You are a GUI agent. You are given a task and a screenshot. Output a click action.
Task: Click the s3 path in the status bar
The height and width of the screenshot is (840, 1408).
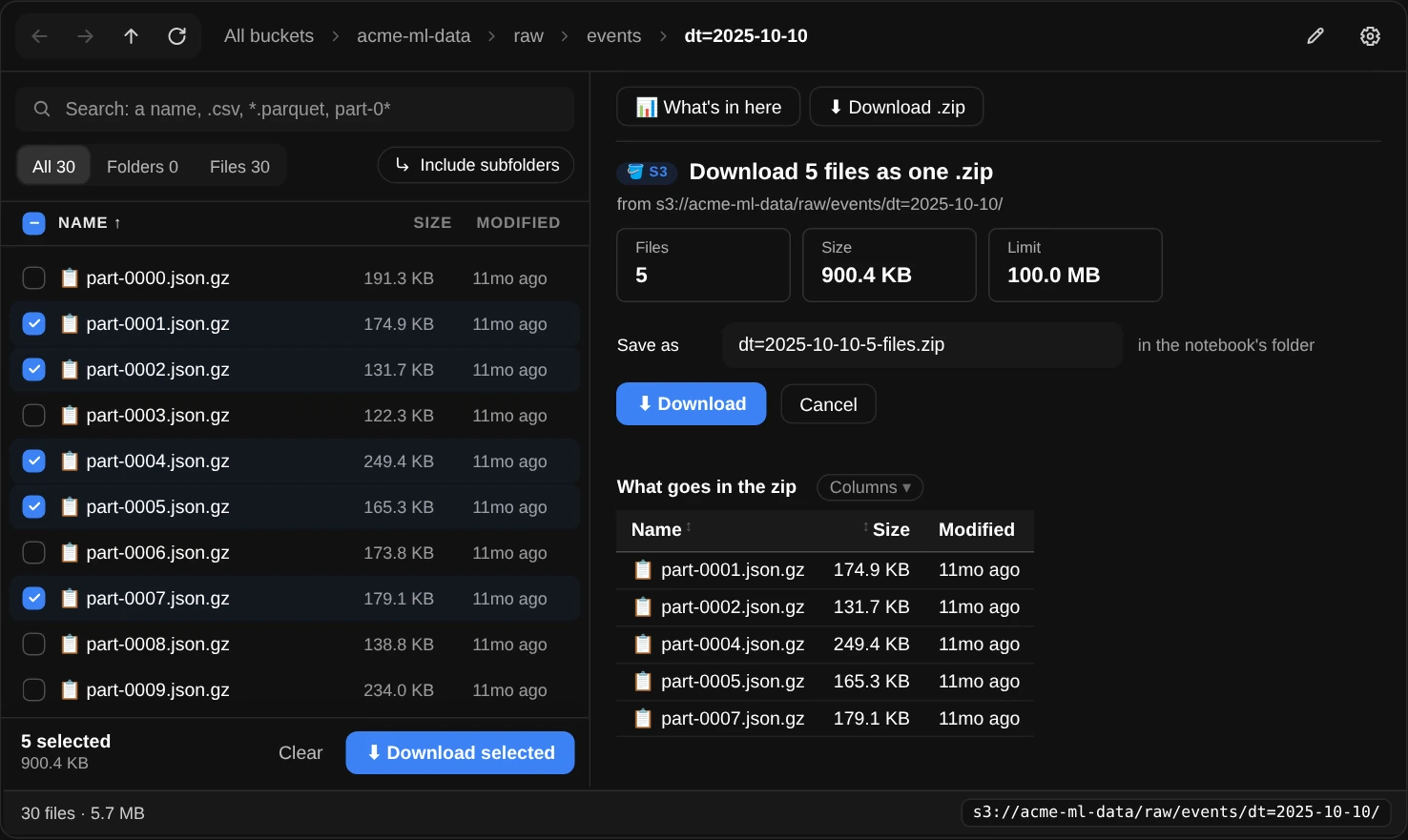[1176, 812]
